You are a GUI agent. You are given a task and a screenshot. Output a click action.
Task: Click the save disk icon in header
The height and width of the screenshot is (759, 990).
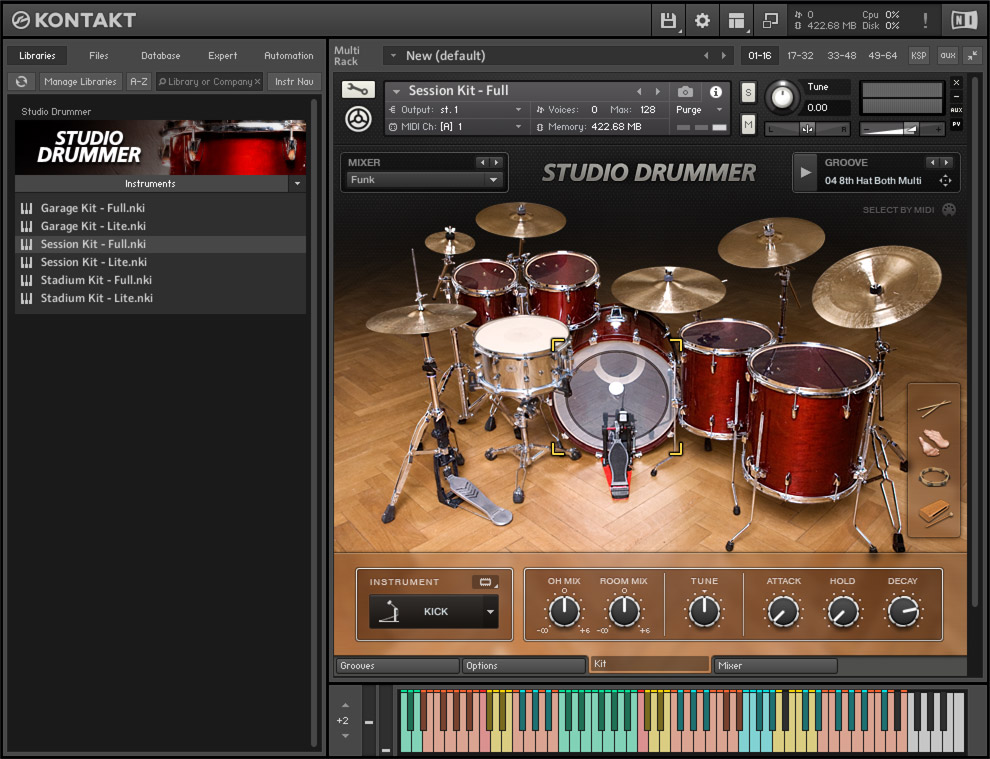(x=668, y=20)
